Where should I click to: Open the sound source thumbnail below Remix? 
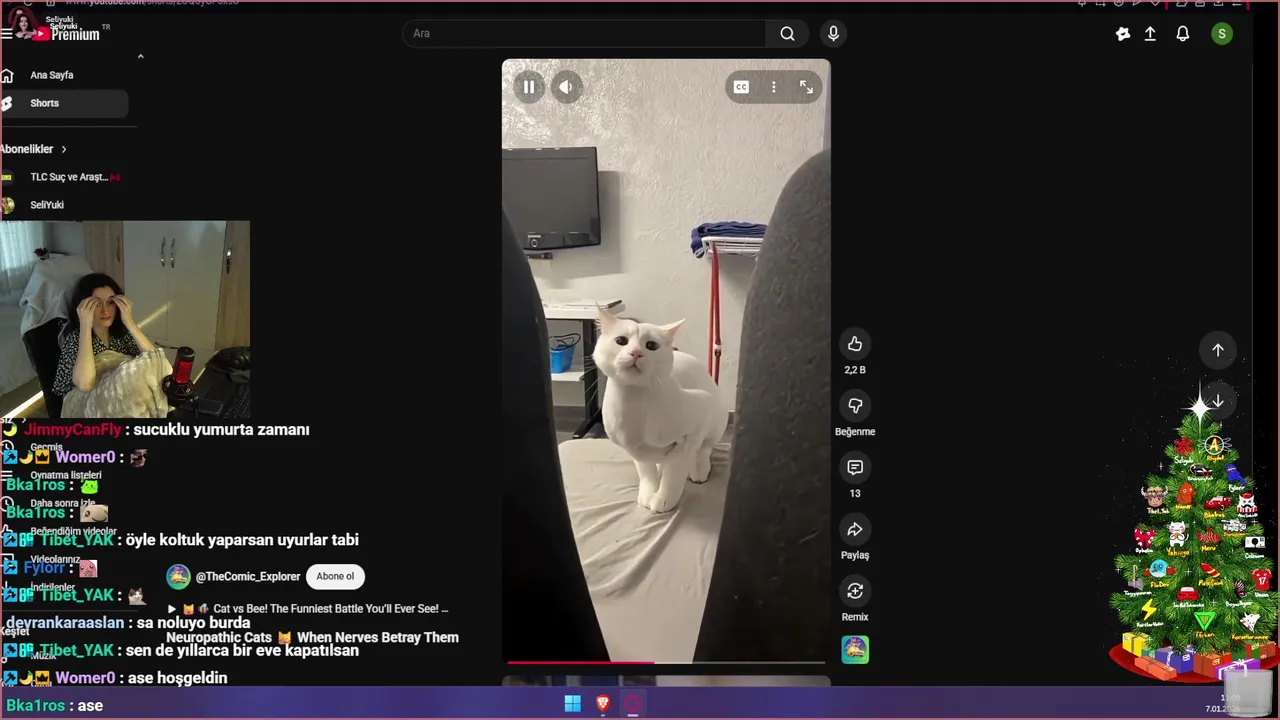point(855,650)
